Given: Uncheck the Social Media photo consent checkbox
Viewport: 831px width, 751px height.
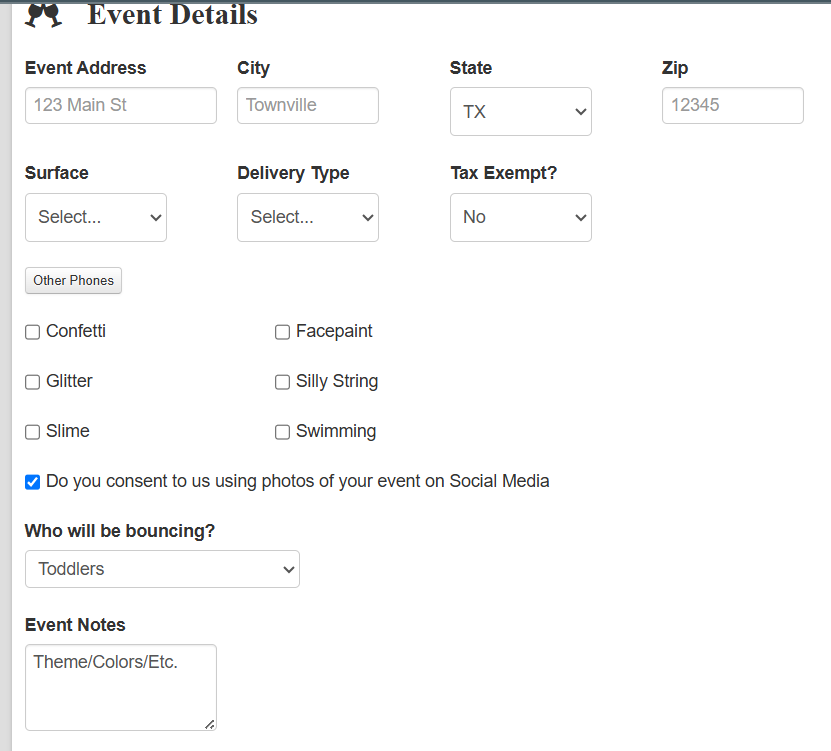Looking at the screenshot, I should tap(33, 482).
